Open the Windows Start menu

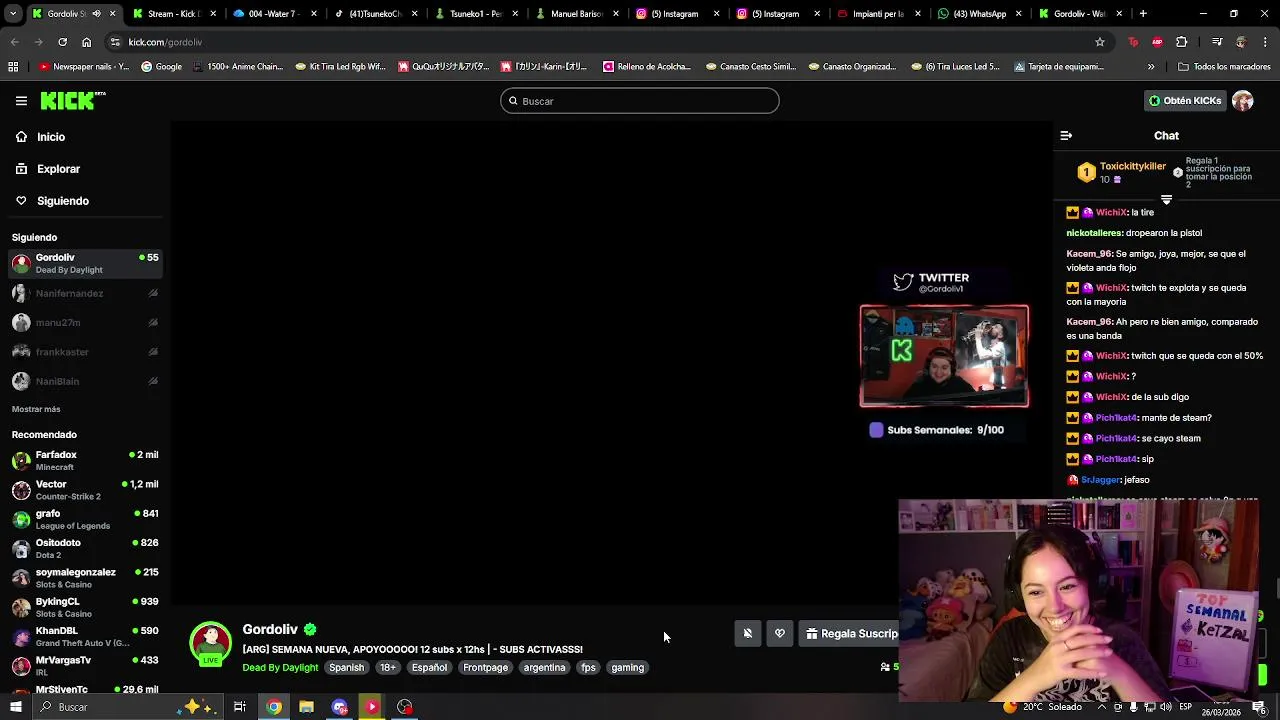[x=15, y=707]
